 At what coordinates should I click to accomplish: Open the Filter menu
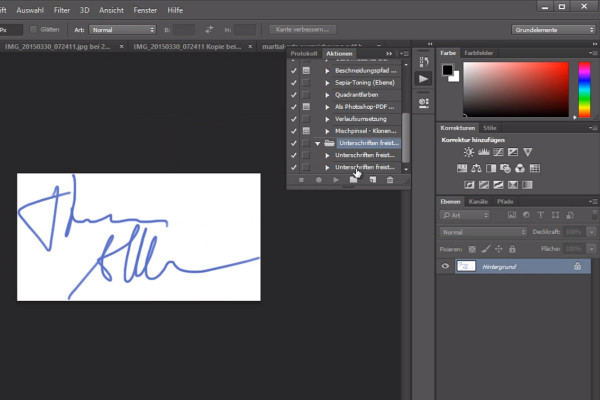click(x=62, y=10)
